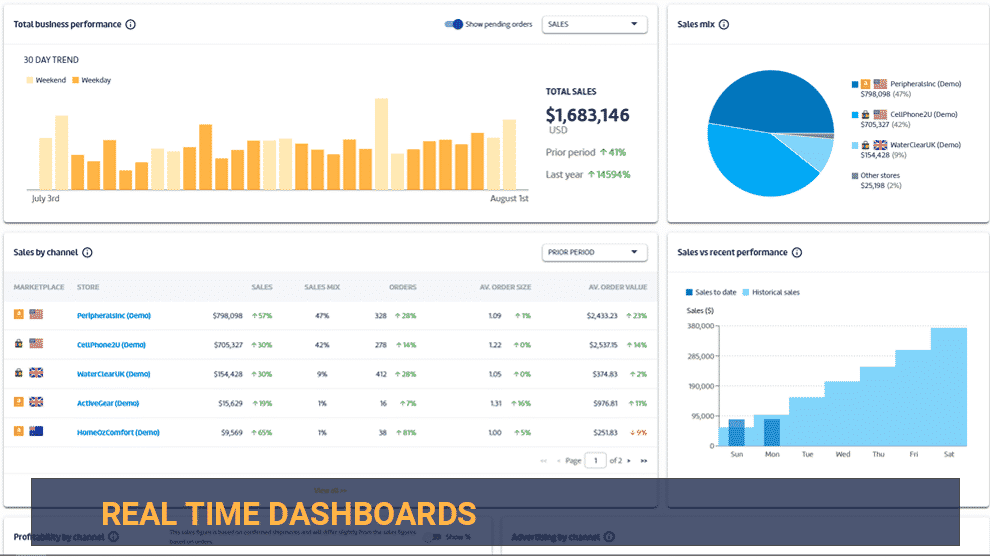Click Historical sales legend swatch
Image resolution: width=990 pixels, height=558 pixels.
746,292
